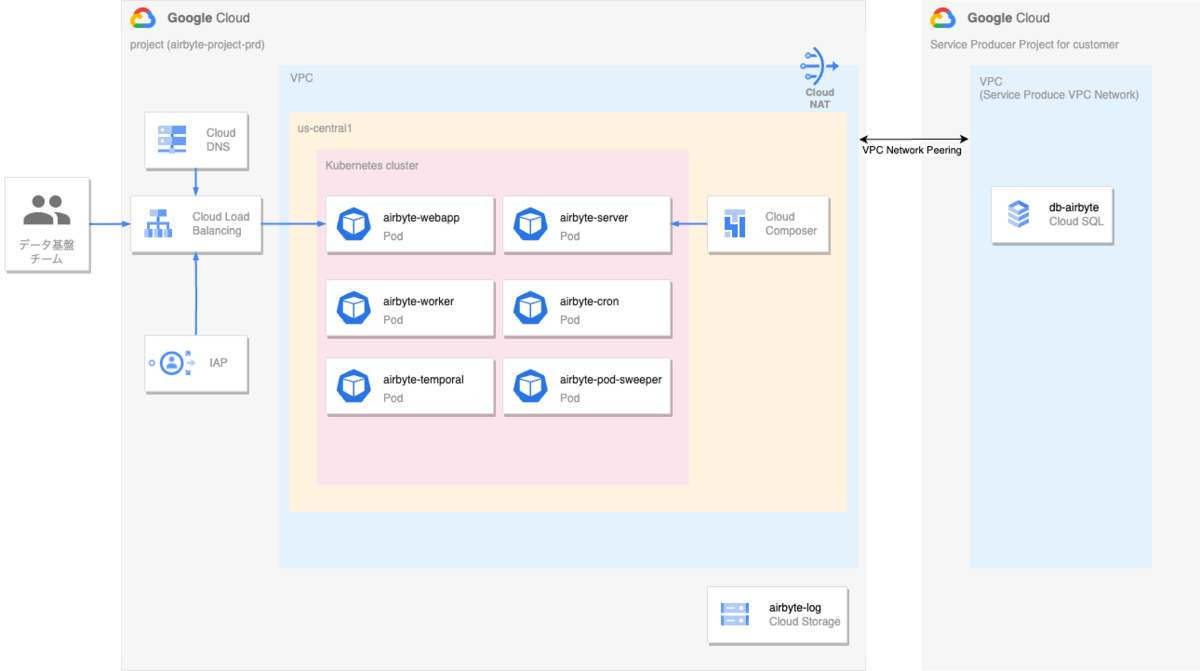Click the 'airbyte-cron' label text
Image resolution: width=1200 pixels, height=671 pixels.
click(589, 301)
